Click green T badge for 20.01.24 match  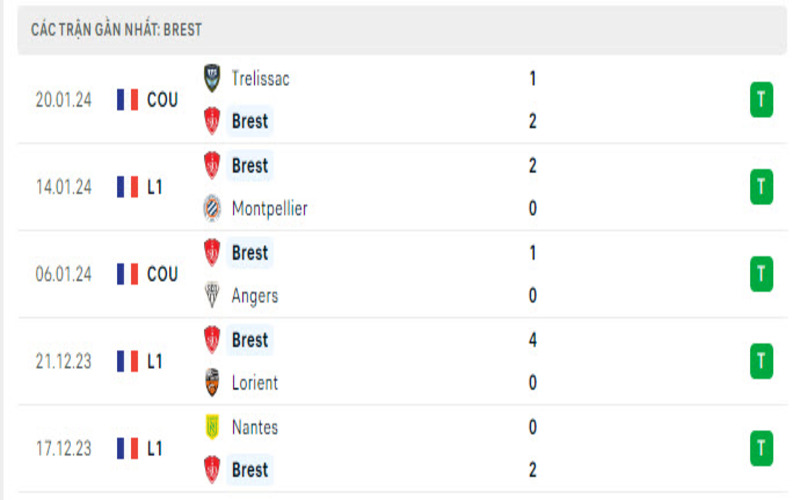761,100
